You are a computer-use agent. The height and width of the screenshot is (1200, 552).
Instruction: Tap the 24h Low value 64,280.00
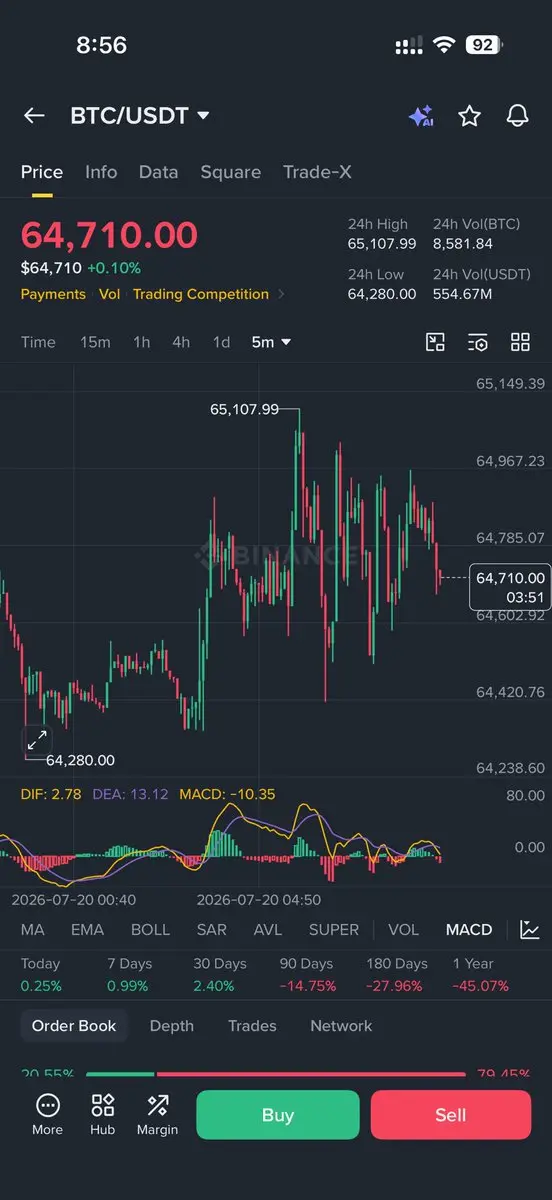pos(382,293)
